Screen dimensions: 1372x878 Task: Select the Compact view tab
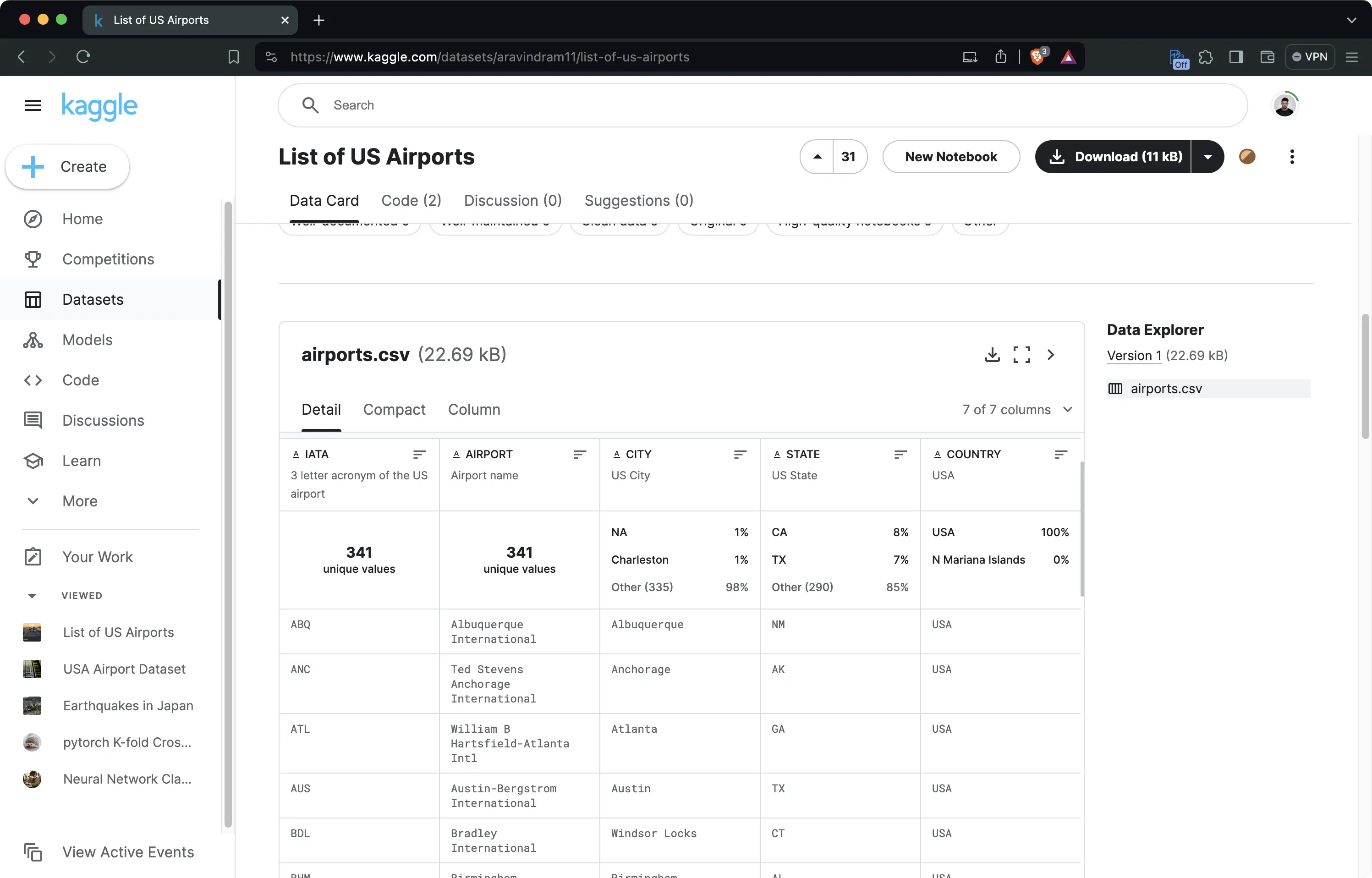pos(394,410)
